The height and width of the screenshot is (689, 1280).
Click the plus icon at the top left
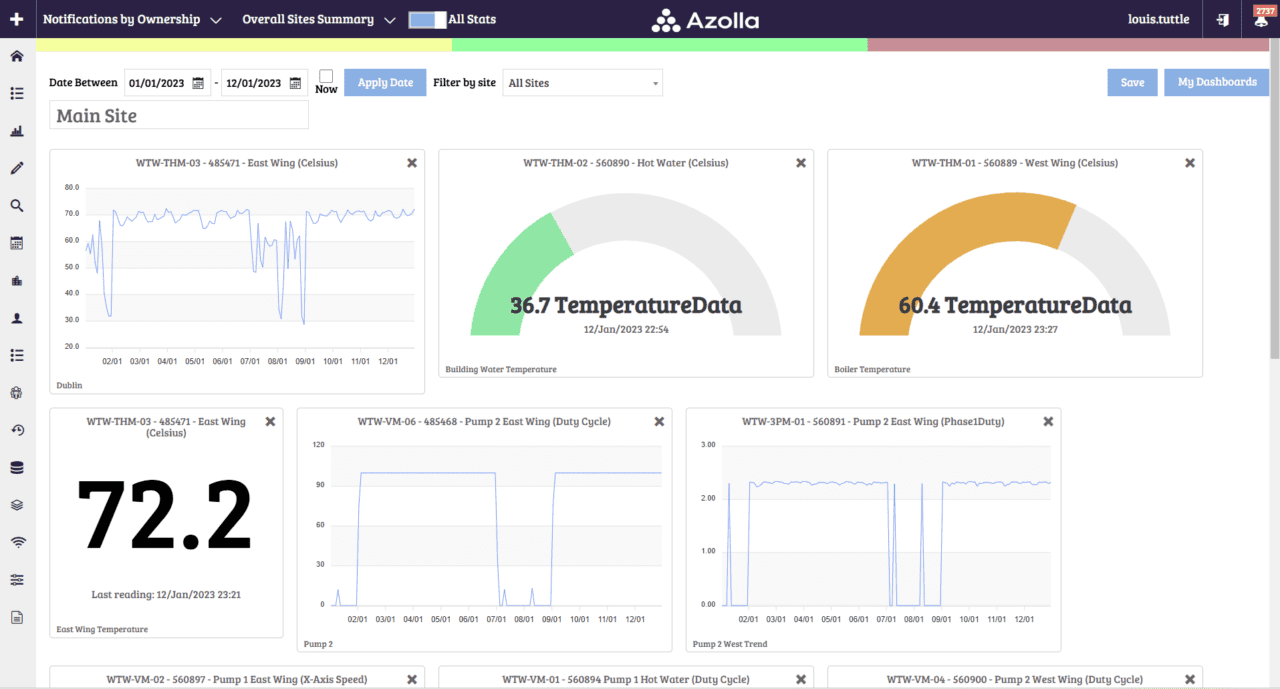[x=16, y=18]
